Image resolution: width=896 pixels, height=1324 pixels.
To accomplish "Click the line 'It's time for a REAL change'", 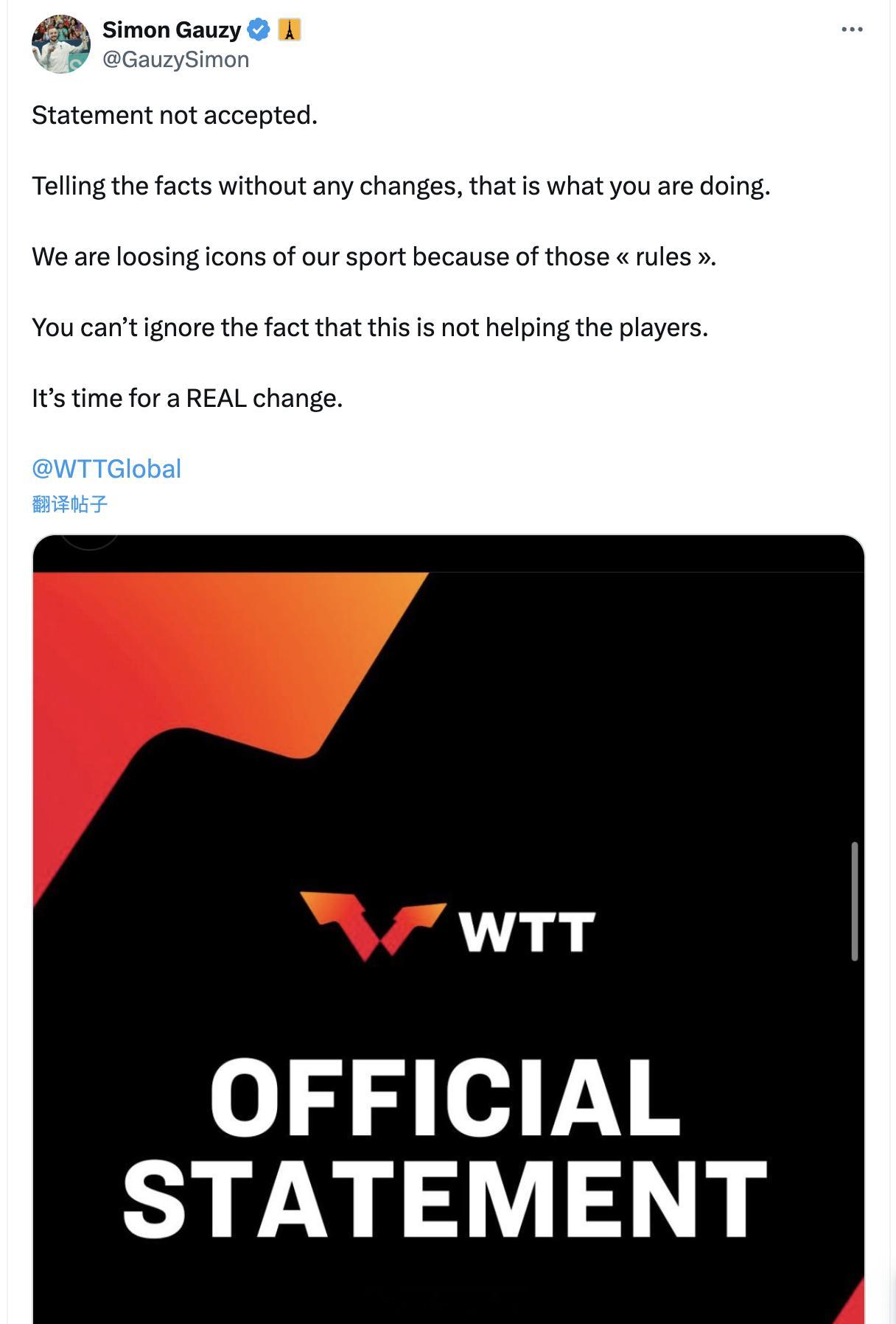I will click(x=186, y=398).
